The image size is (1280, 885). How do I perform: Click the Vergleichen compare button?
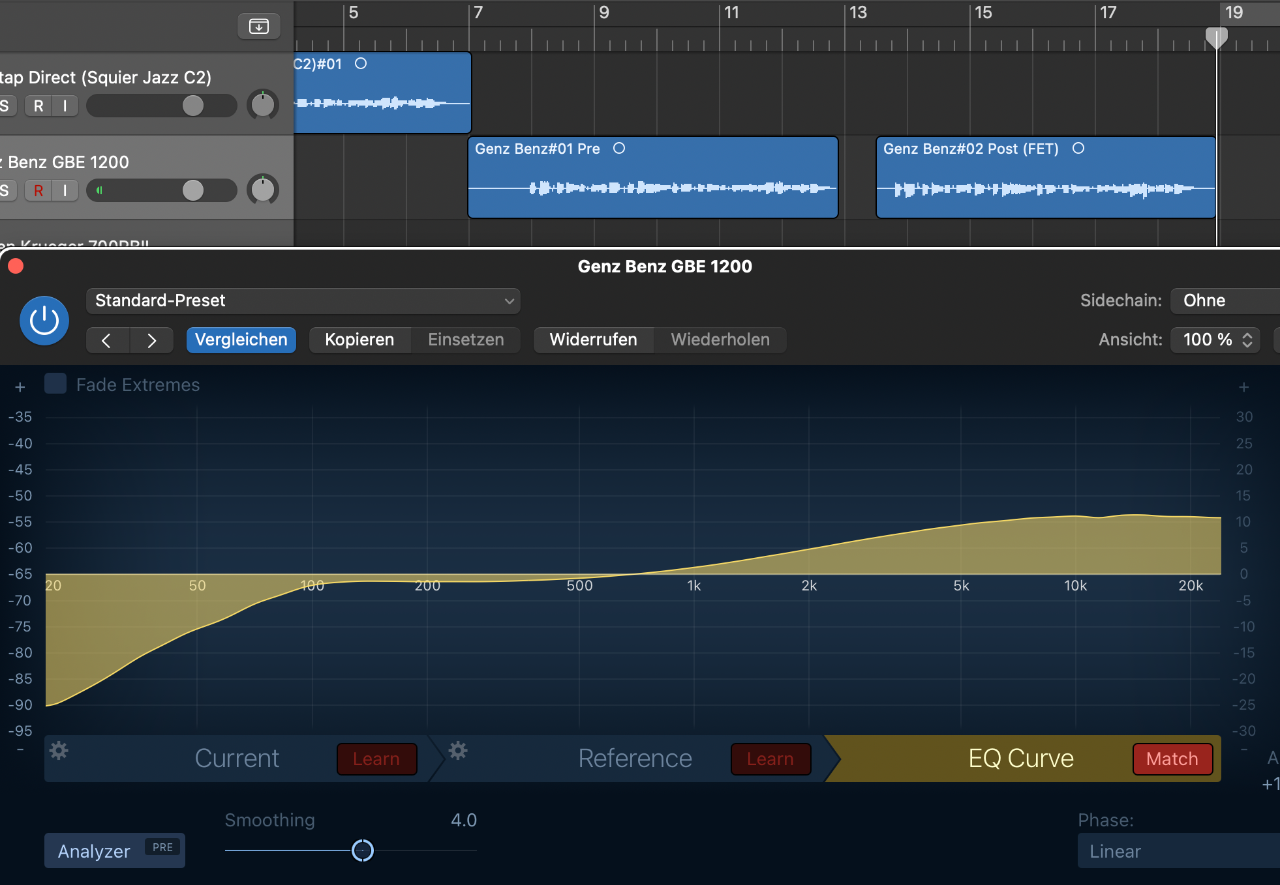[x=241, y=340]
